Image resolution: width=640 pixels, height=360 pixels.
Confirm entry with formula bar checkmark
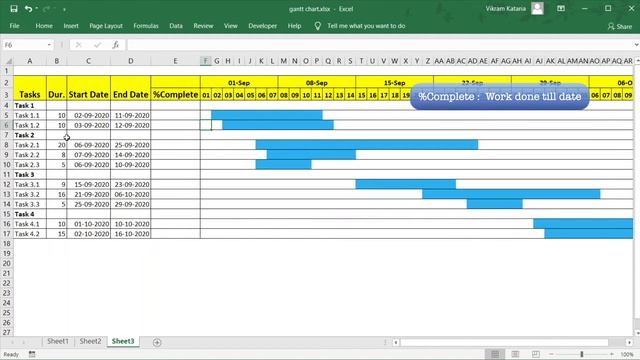97,45
